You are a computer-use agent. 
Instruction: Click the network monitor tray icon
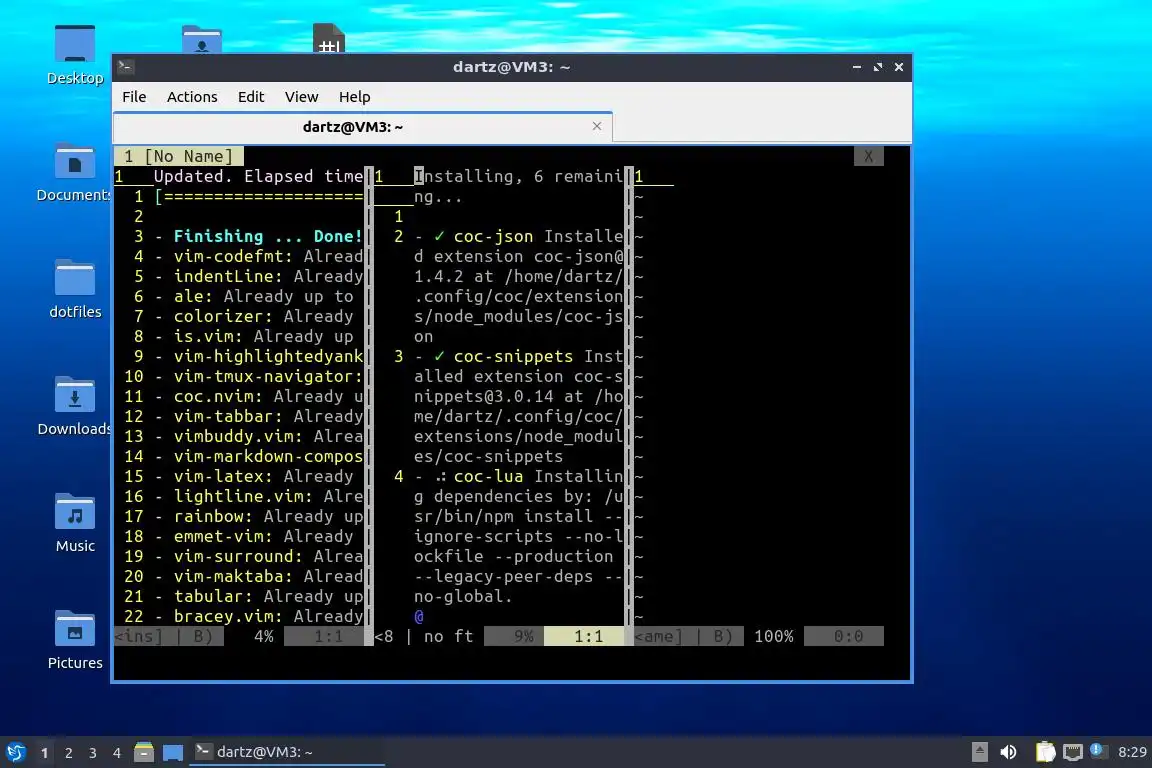(1073, 752)
